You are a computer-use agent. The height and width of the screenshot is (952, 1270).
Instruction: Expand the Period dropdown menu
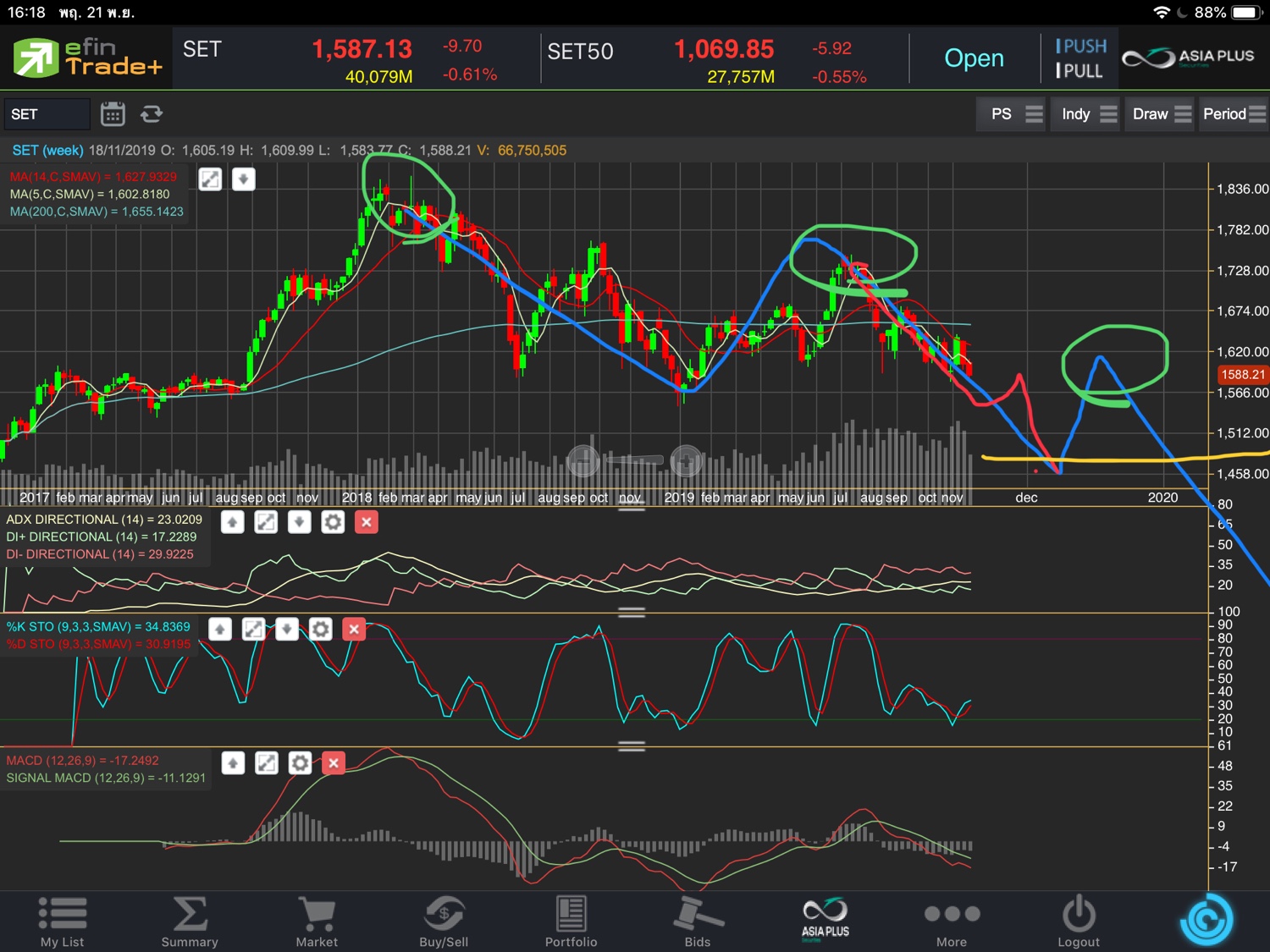click(x=1234, y=114)
